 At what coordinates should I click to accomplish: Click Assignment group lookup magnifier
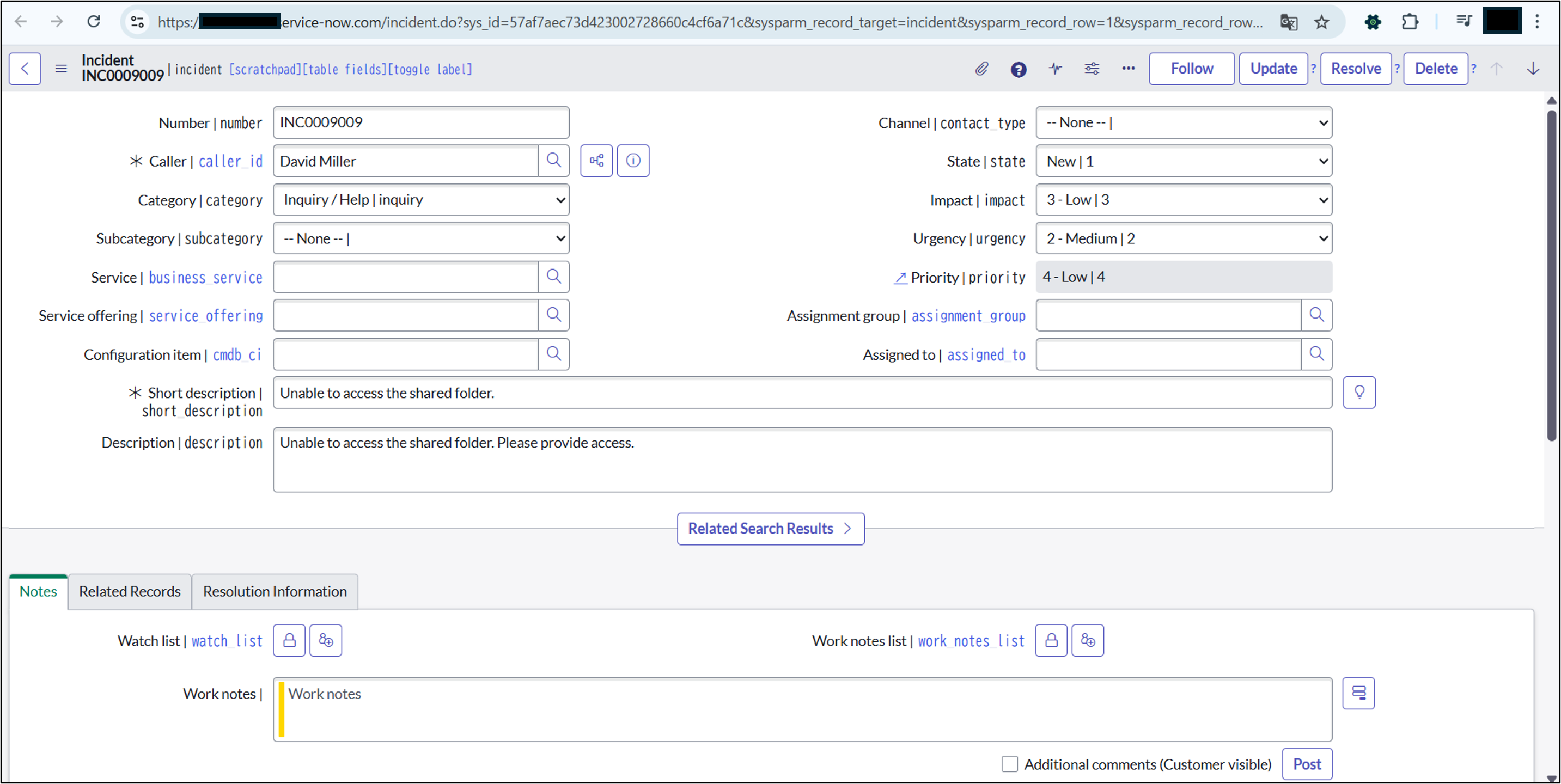1317,315
